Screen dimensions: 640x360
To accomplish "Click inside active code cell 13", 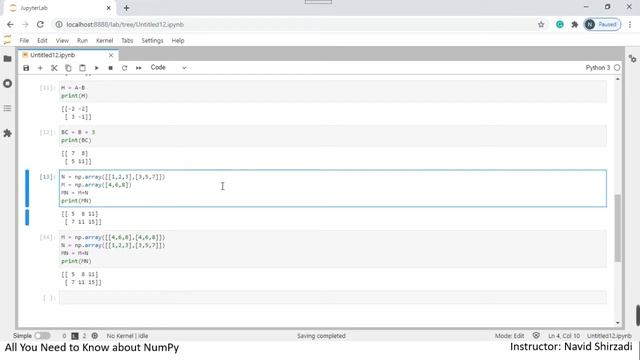I will pyautogui.click(x=333, y=189).
